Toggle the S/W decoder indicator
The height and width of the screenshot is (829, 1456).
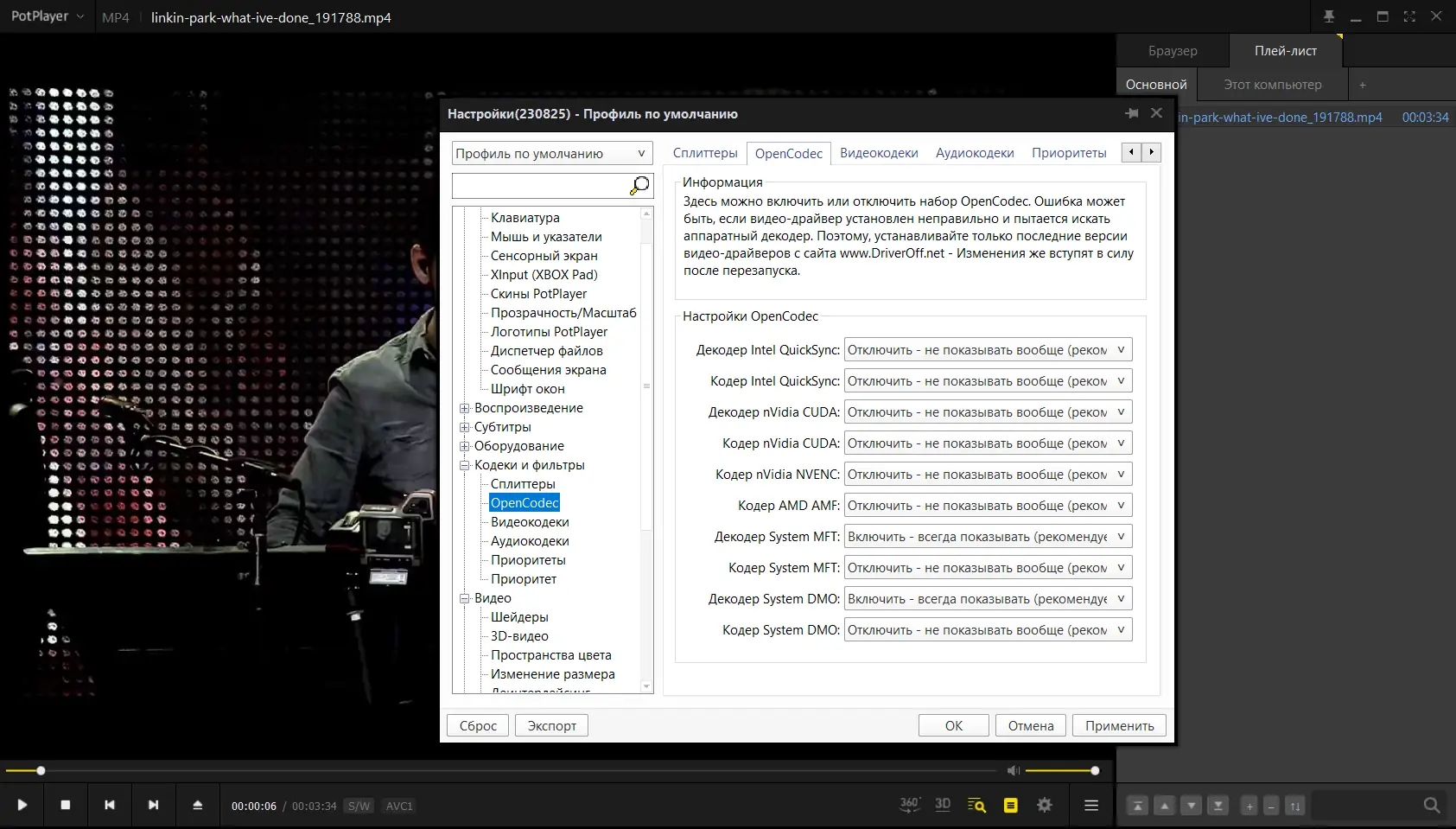359,806
